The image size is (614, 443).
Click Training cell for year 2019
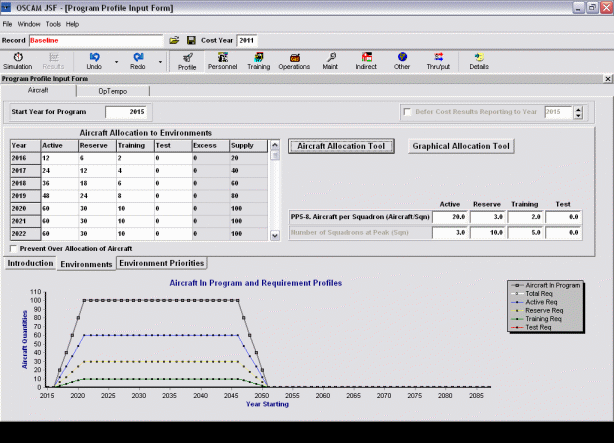tap(135, 196)
